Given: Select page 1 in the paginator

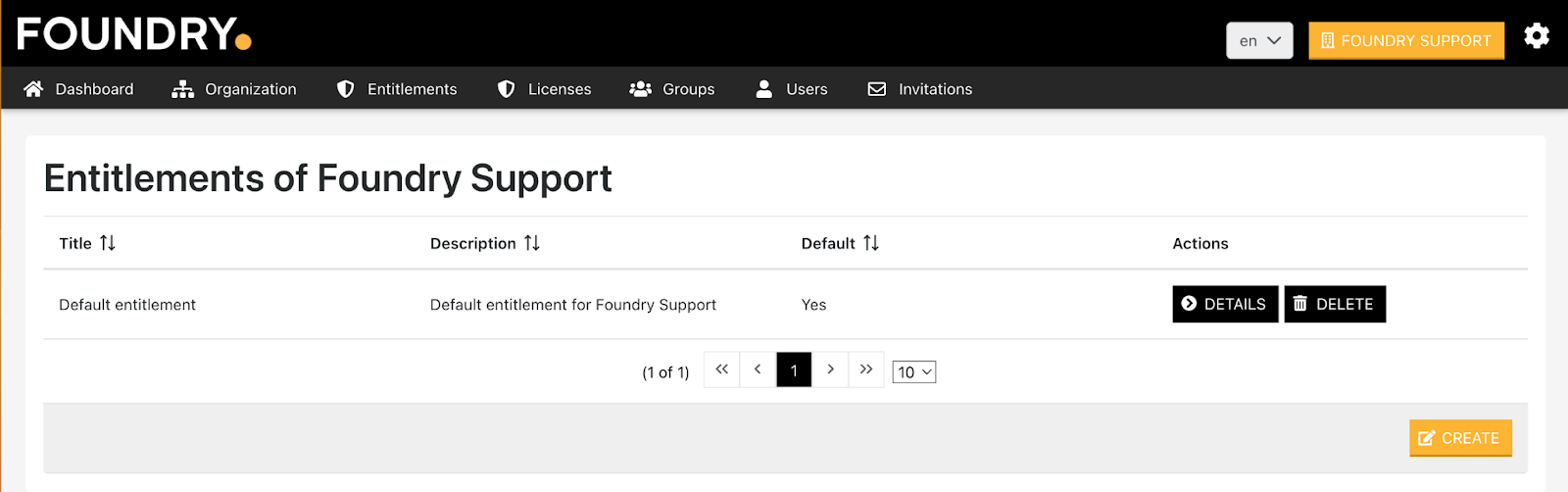Looking at the screenshot, I should (794, 369).
